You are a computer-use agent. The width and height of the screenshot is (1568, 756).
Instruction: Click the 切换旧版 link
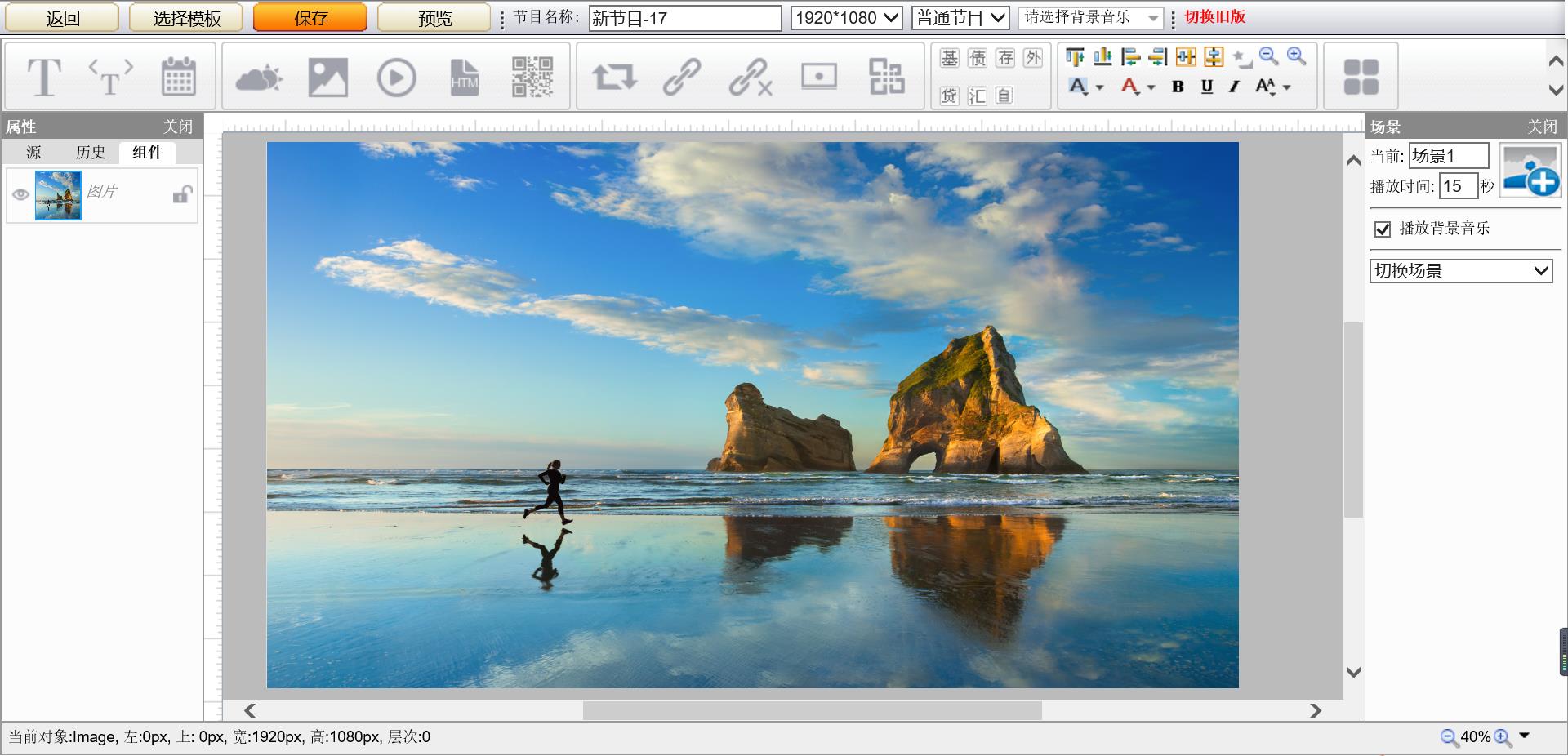1214,17
